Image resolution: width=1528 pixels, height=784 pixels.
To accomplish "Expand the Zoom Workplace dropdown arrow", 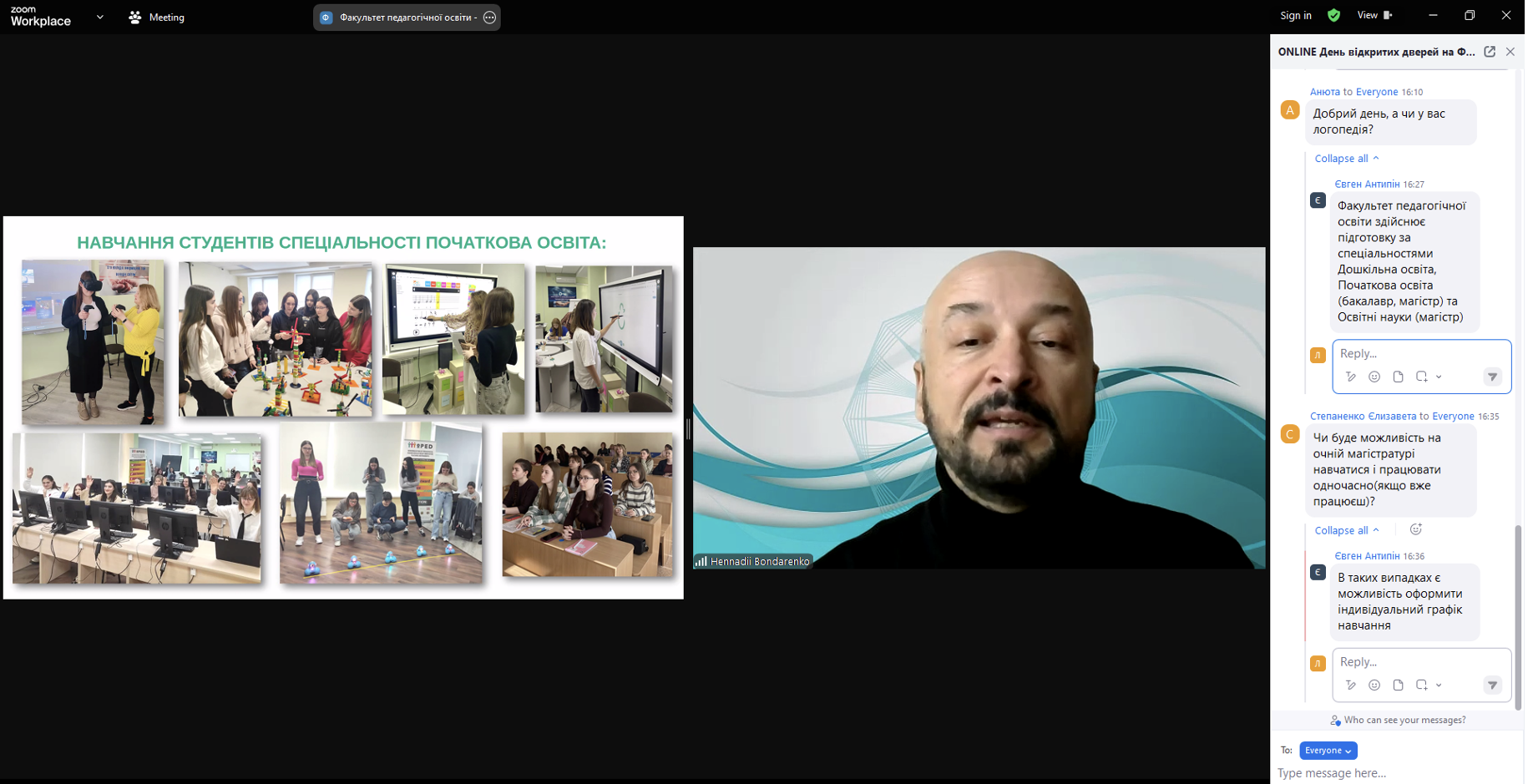I will click(100, 17).
